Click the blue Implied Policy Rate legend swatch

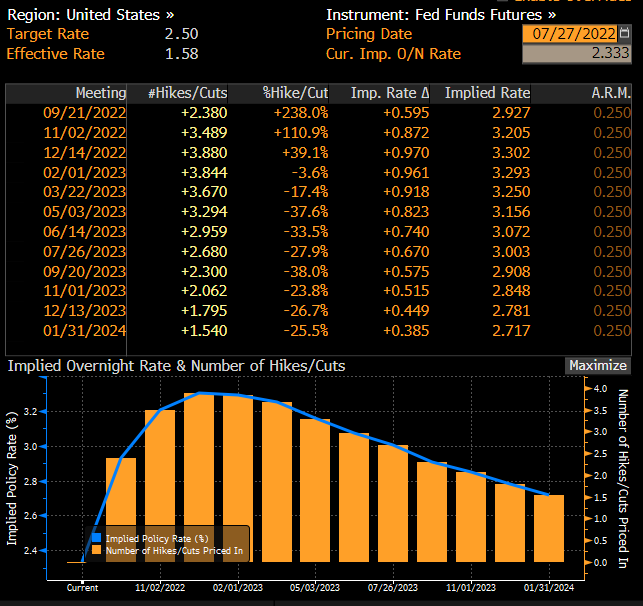point(97,538)
